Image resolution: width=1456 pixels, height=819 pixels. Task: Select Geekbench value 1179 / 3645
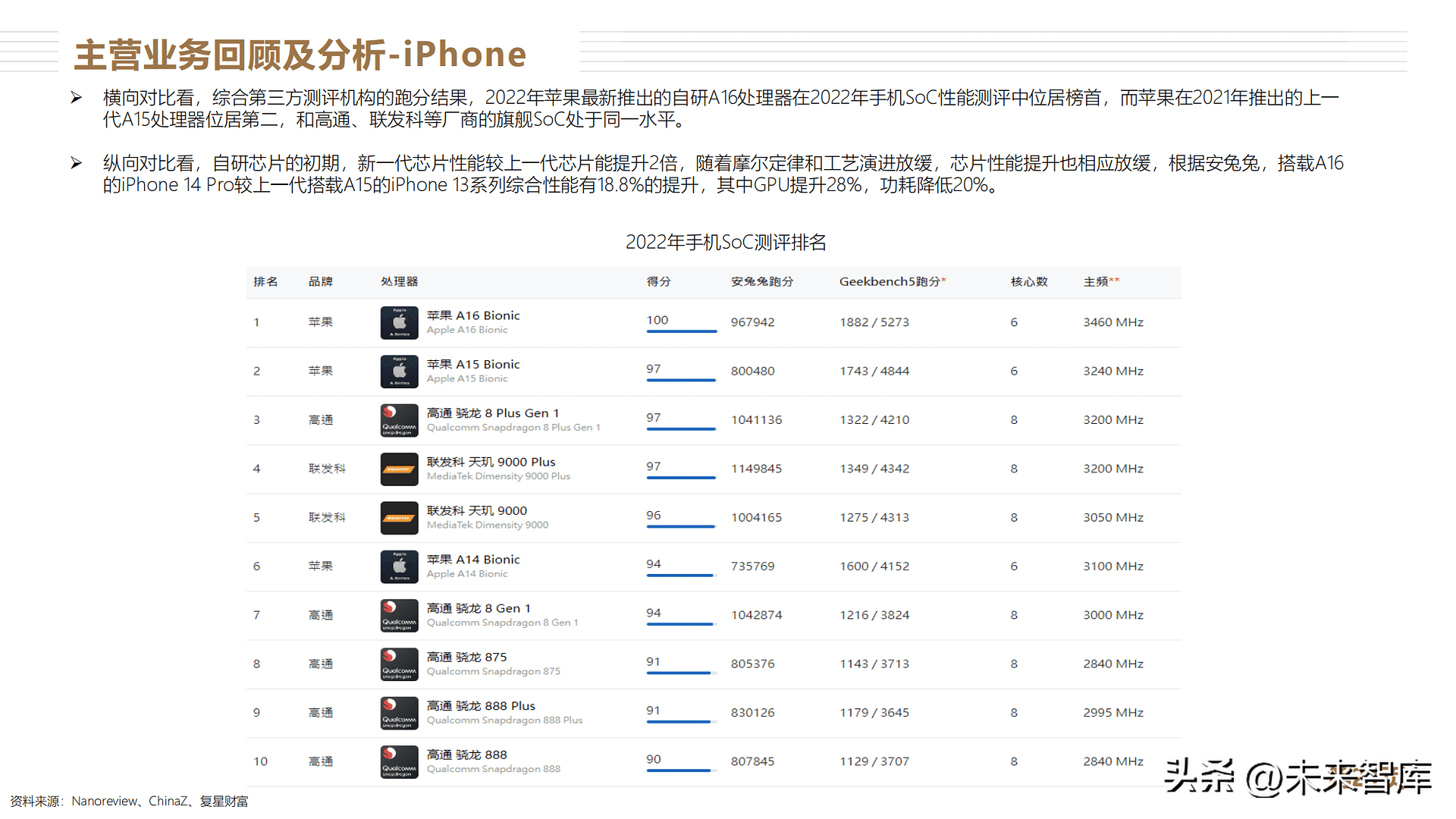(x=874, y=713)
